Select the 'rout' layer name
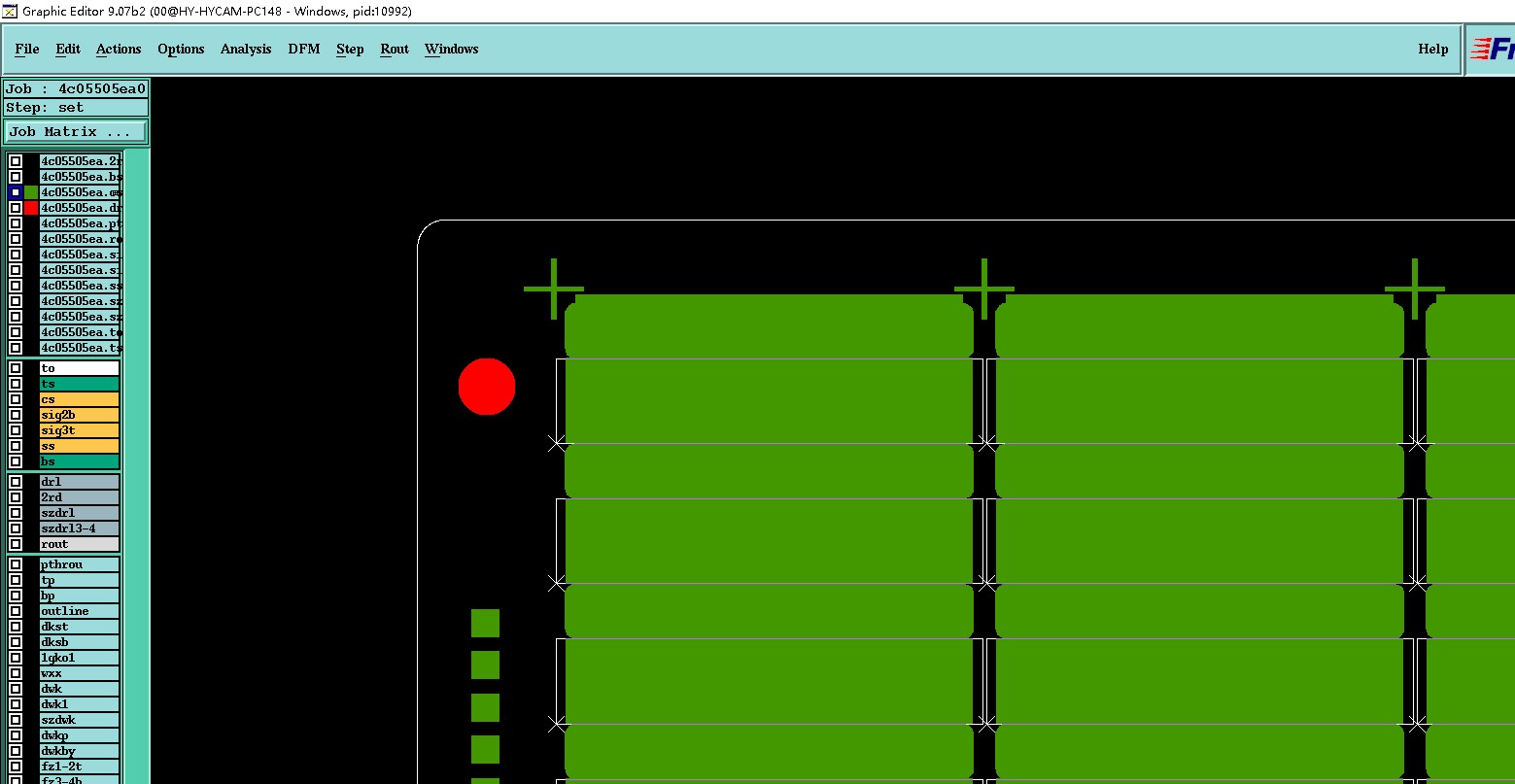The height and width of the screenshot is (784, 1515). [80, 544]
